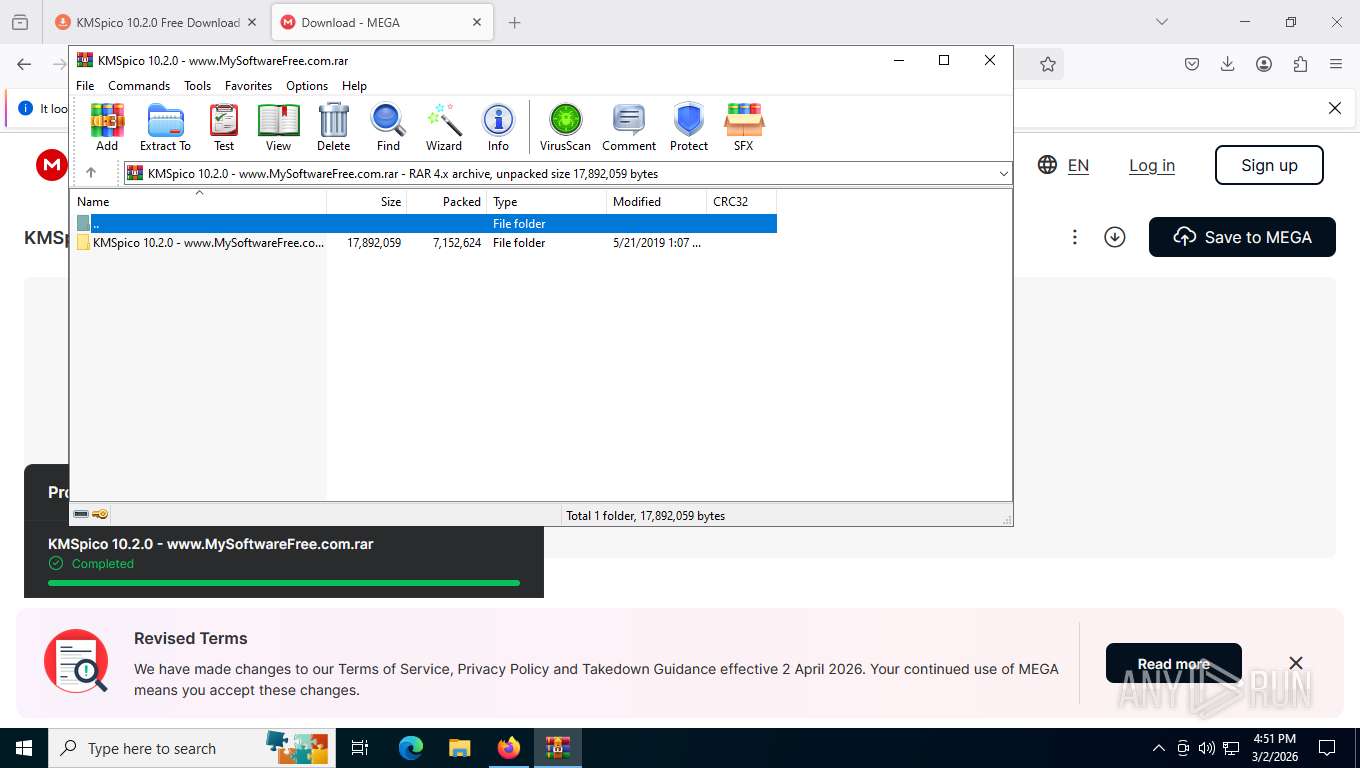Open the Help menu in WinRAR
The image size is (1360, 768).
[x=354, y=86]
